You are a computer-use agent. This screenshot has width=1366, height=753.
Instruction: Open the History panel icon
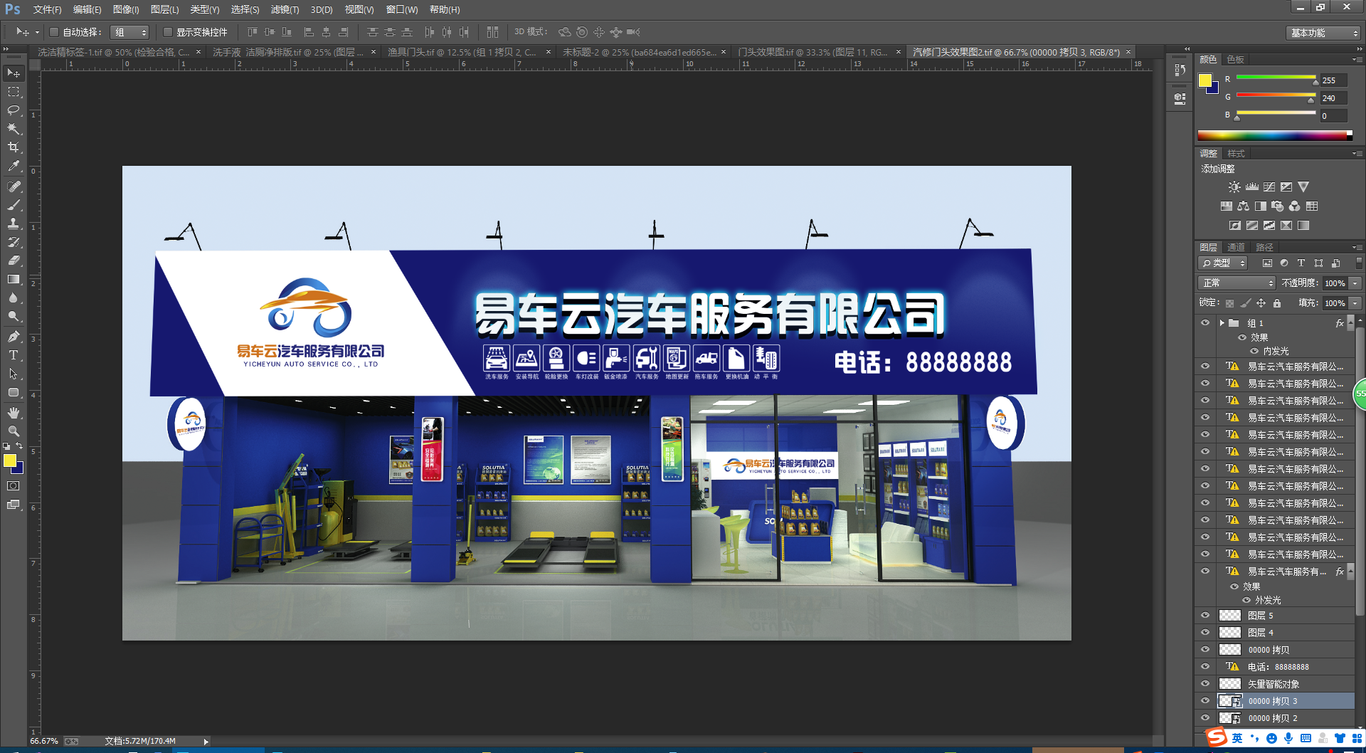[x=1180, y=70]
